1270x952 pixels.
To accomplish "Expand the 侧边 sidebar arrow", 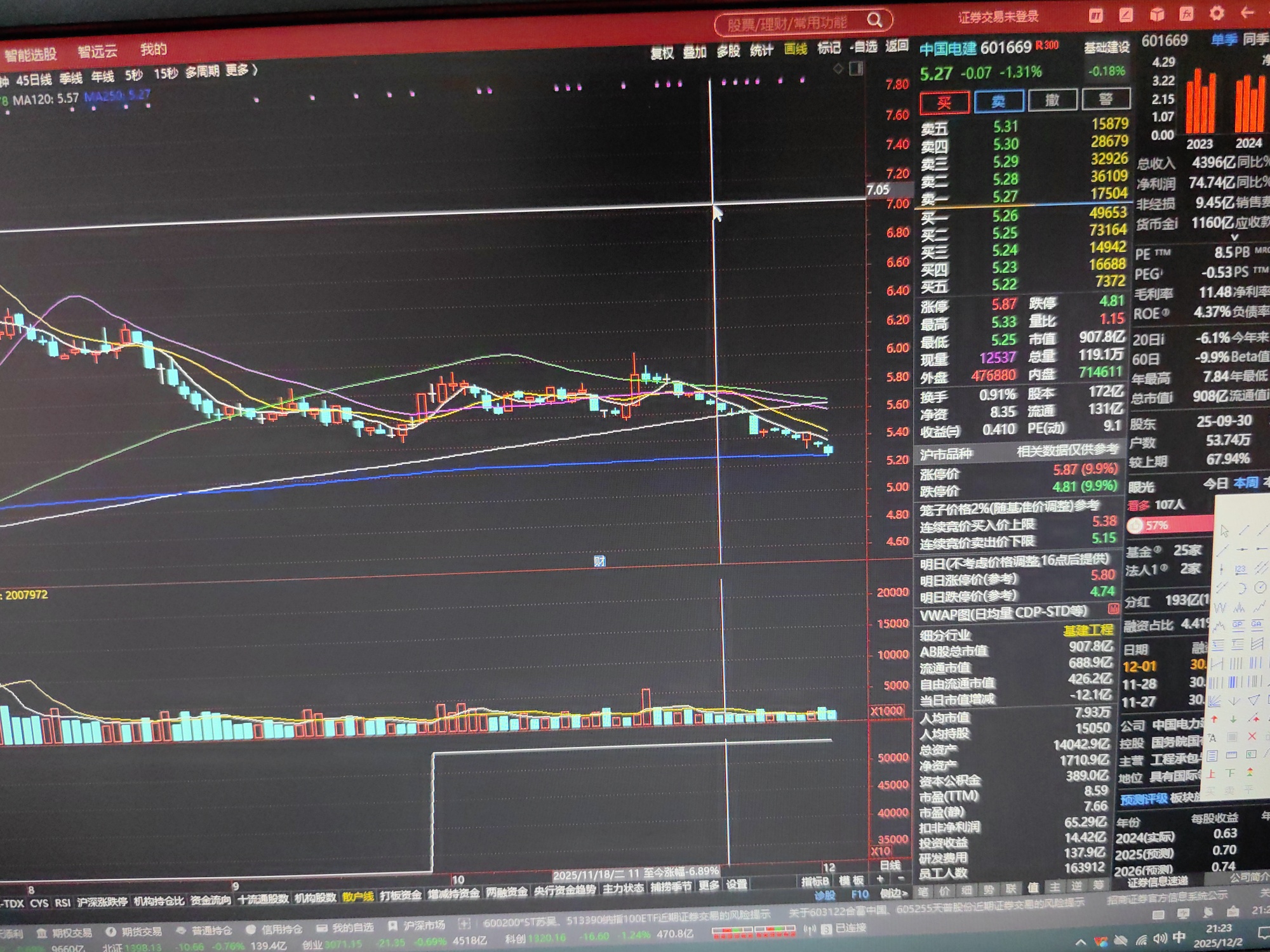I will (894, 894).
